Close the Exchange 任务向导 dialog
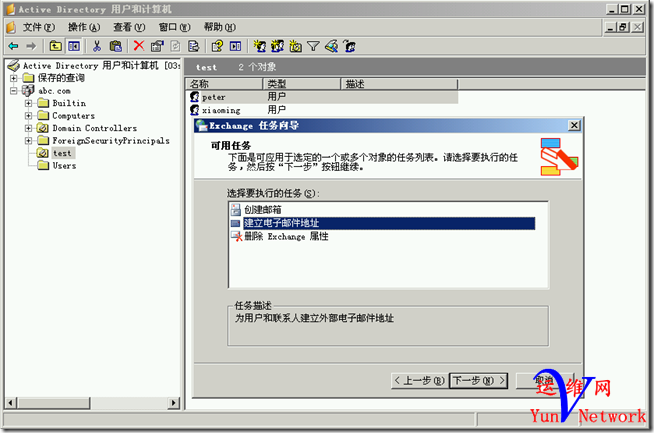Image resolution: width=654 pixels, height=433 pixels. click(574, 125)
